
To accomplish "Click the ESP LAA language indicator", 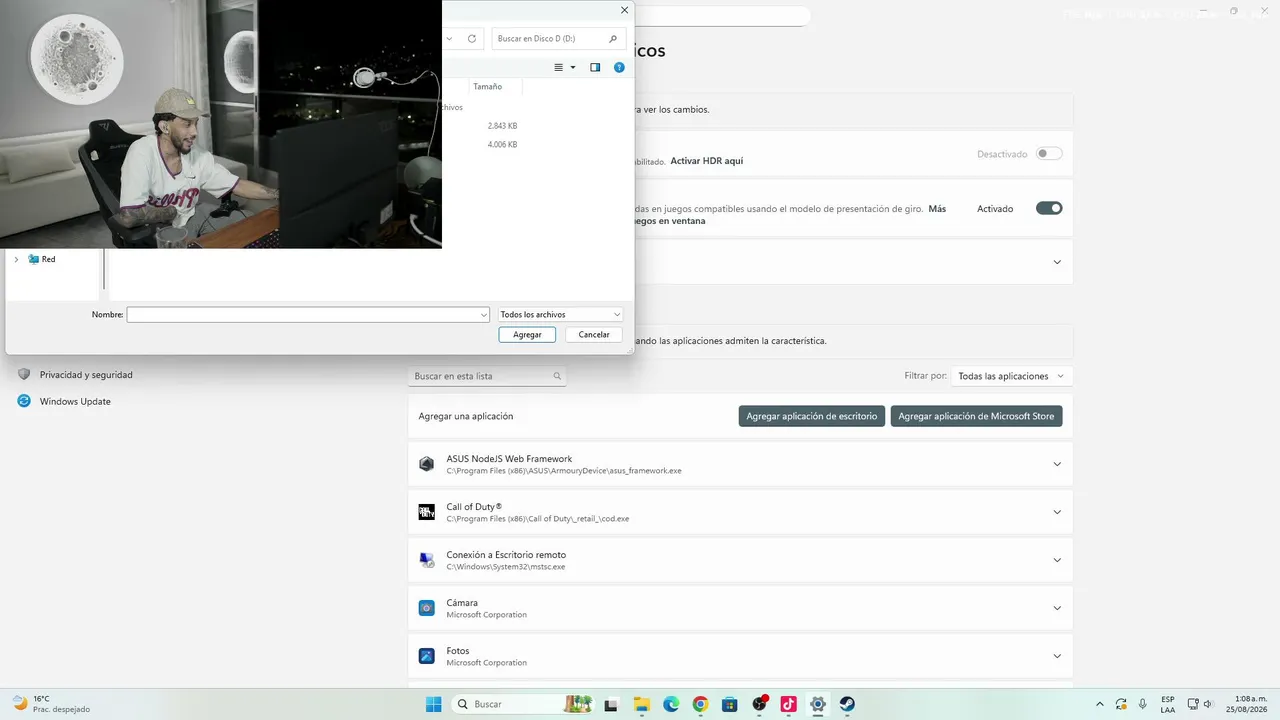I will 1168,704.
